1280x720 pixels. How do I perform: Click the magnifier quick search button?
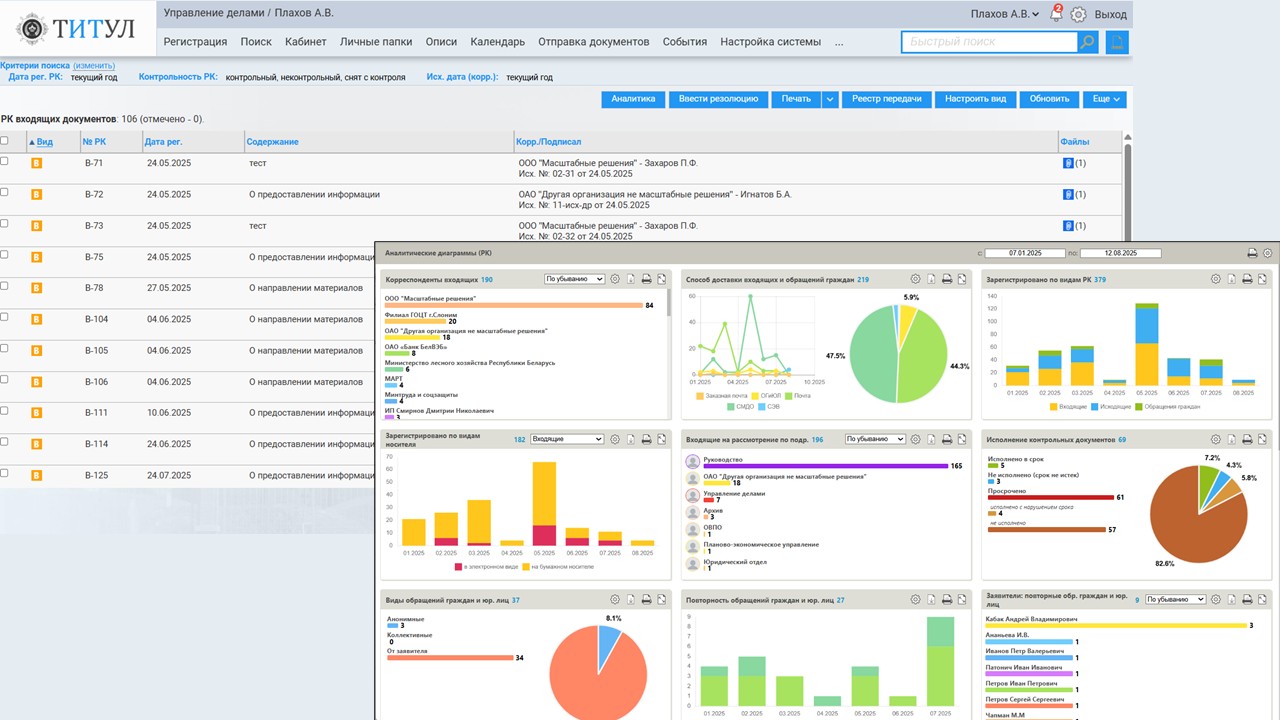(1088, 42)
